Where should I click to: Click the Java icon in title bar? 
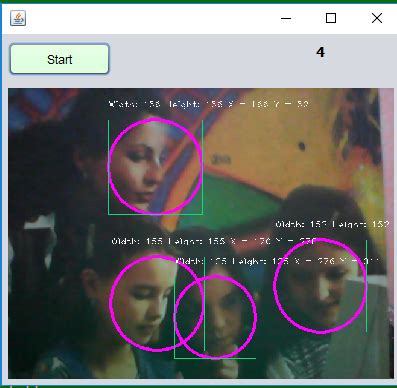click(x=18, y=18)
